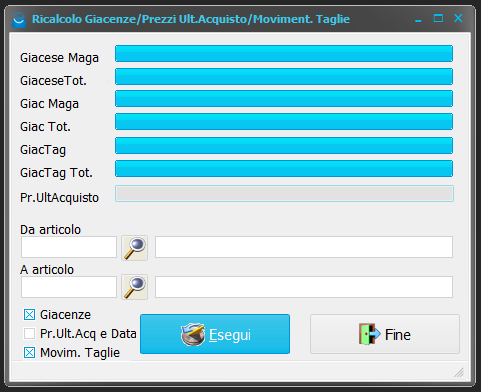Image resolution: width=481 pixels, height=392 pixels.
Task: Click the empty Pr.UltAcquisto progress bar
Action: [284, 194]
